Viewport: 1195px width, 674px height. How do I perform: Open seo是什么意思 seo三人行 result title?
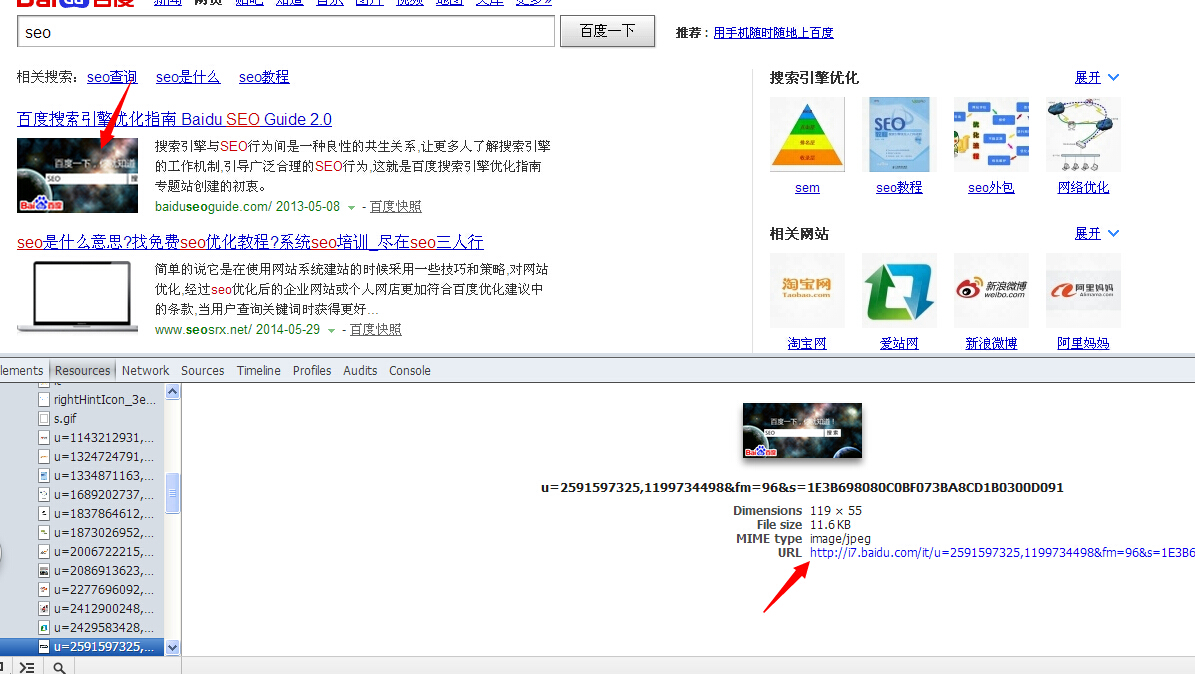(250, 242)
